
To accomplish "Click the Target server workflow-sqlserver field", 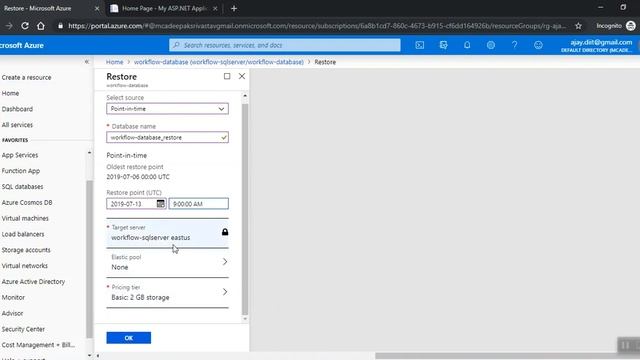I will point(167,233).
